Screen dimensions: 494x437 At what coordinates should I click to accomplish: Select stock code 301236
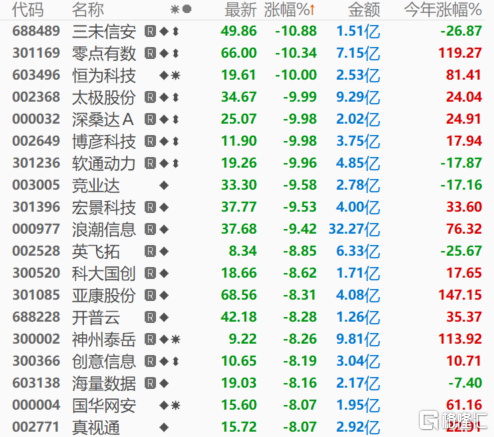tap(36, 163)
